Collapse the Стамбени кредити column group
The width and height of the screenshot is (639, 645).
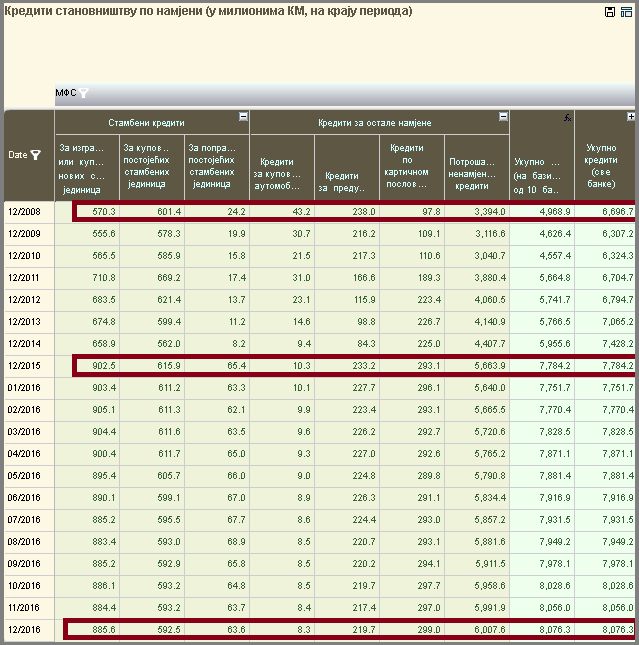pos(243,117)
